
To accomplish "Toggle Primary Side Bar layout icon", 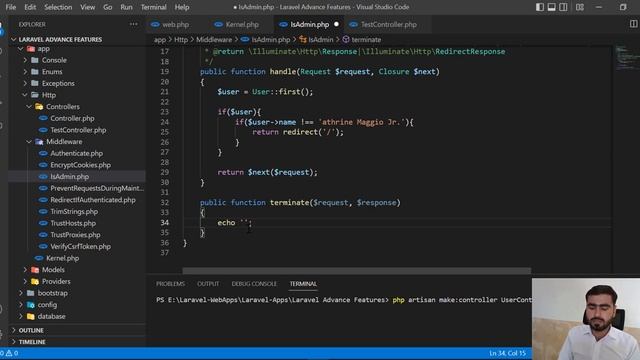I will pos(540,7).
